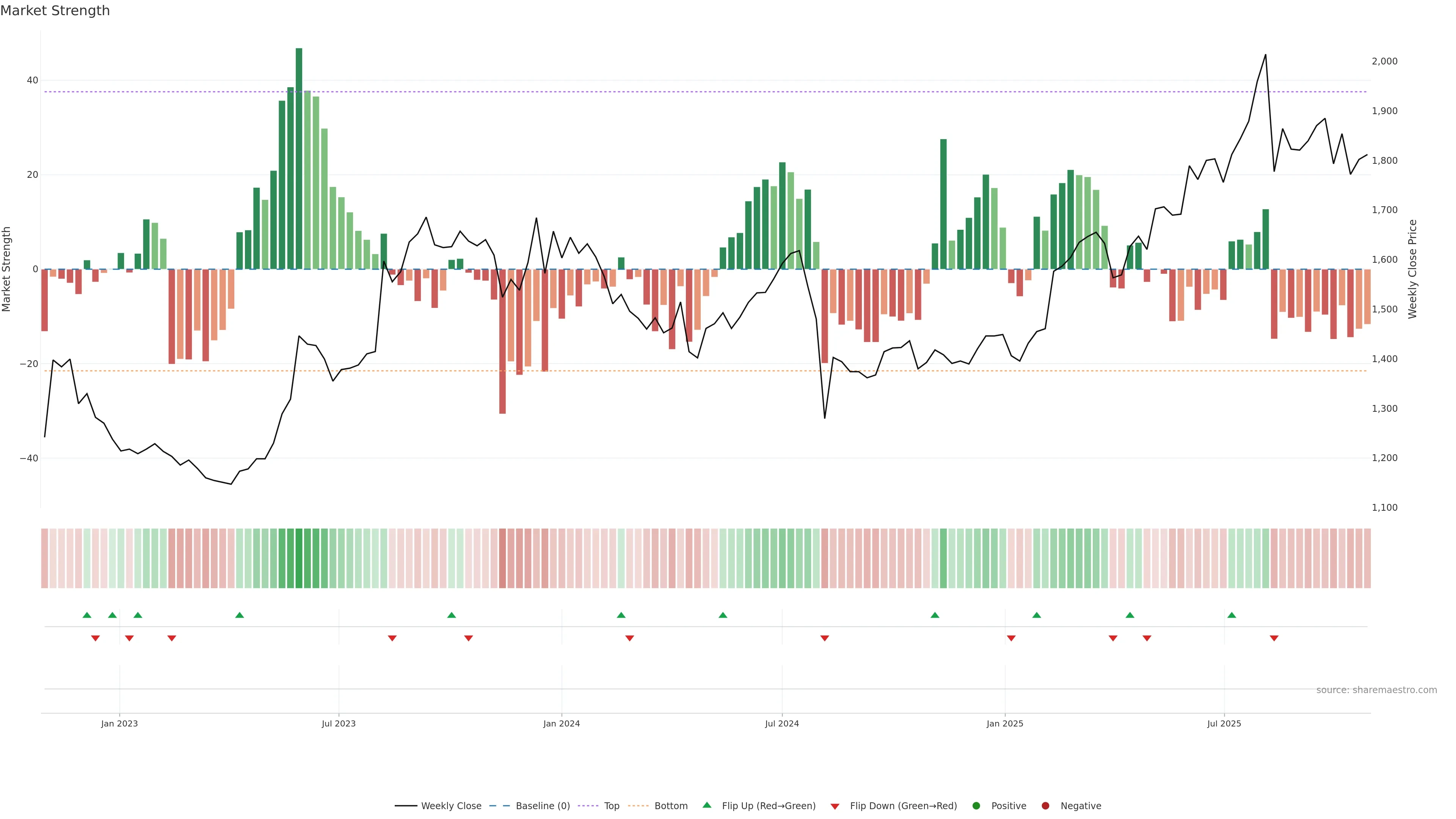Click green triangle icon in legend beside Flip Up
Image resolution: width=1456 pixels, height=819 pixels.
coord(706,805)
